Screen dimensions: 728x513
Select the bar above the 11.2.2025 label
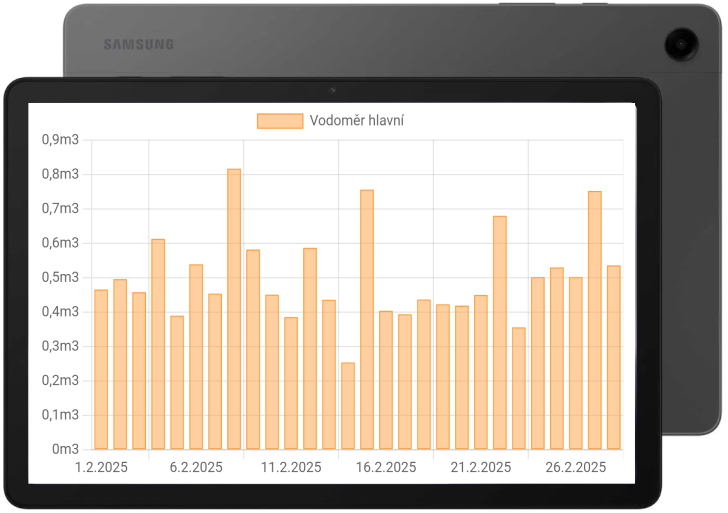(291, 383)
